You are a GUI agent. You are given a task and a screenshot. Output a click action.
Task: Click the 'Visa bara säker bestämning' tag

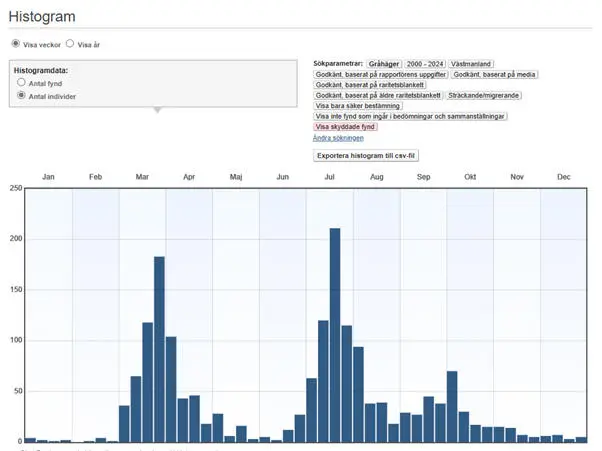pos(357,105)
